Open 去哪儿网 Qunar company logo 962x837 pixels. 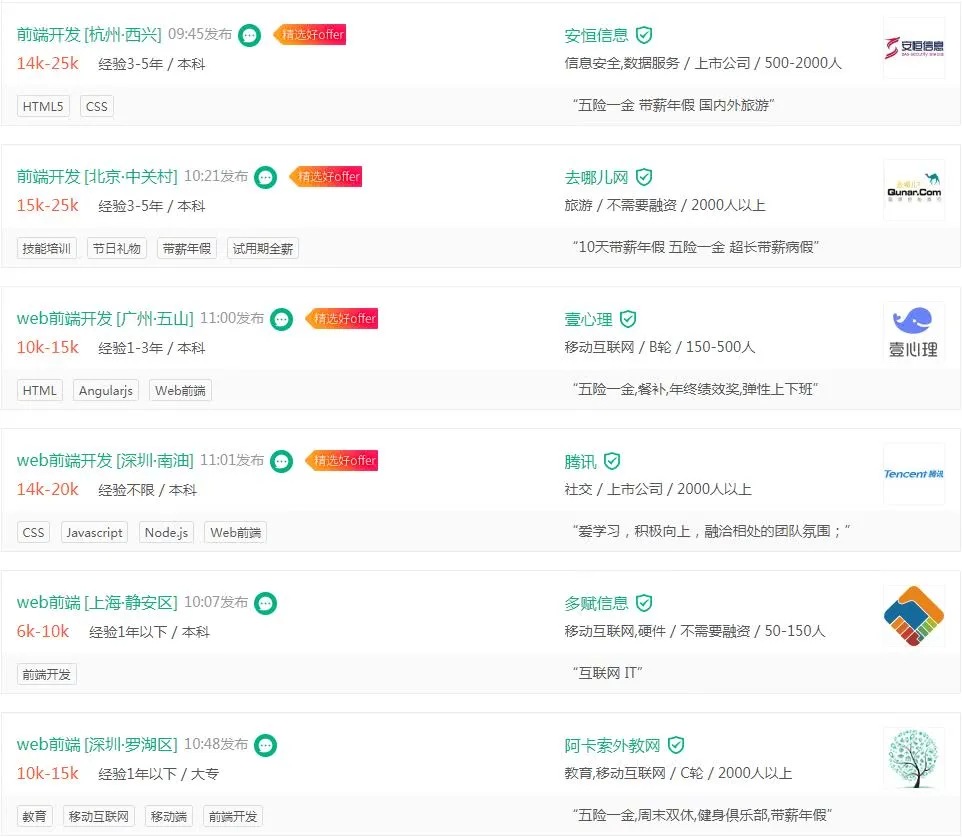click(914, 190)
